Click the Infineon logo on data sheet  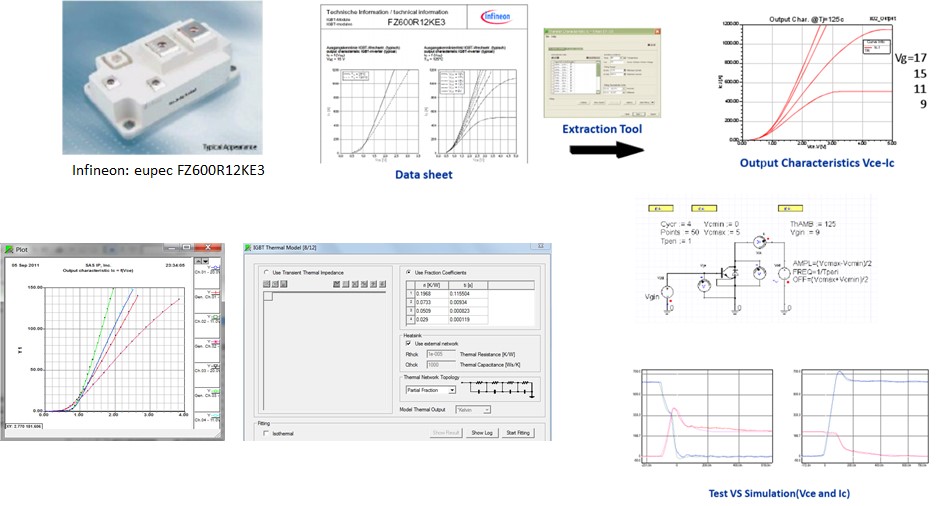click(497, 16)
